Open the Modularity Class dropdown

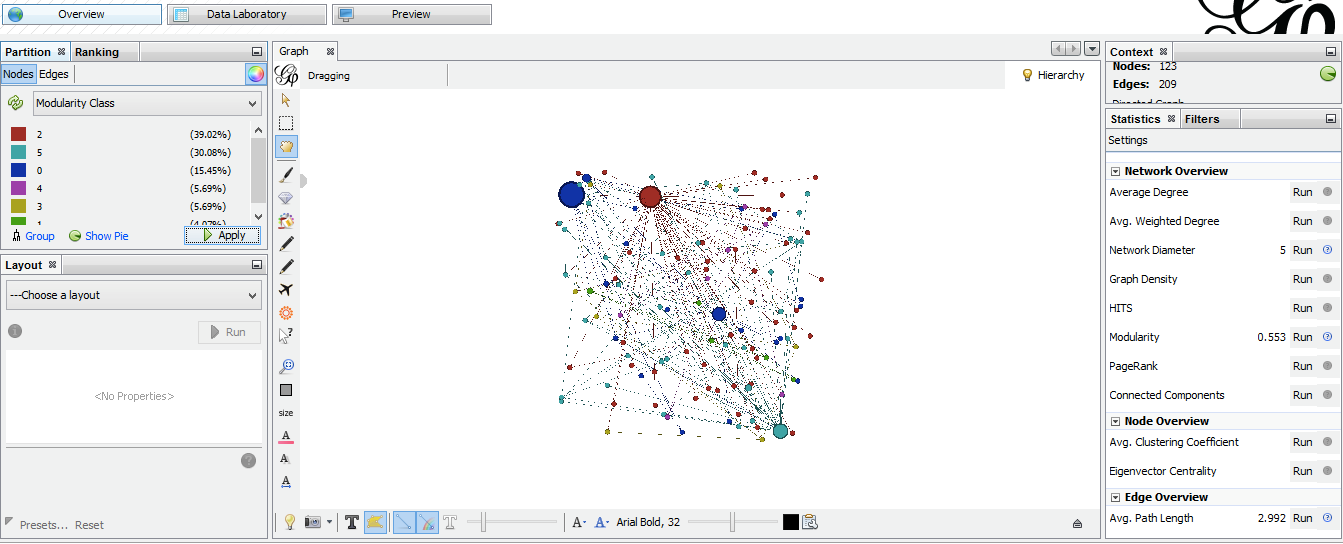147,103
